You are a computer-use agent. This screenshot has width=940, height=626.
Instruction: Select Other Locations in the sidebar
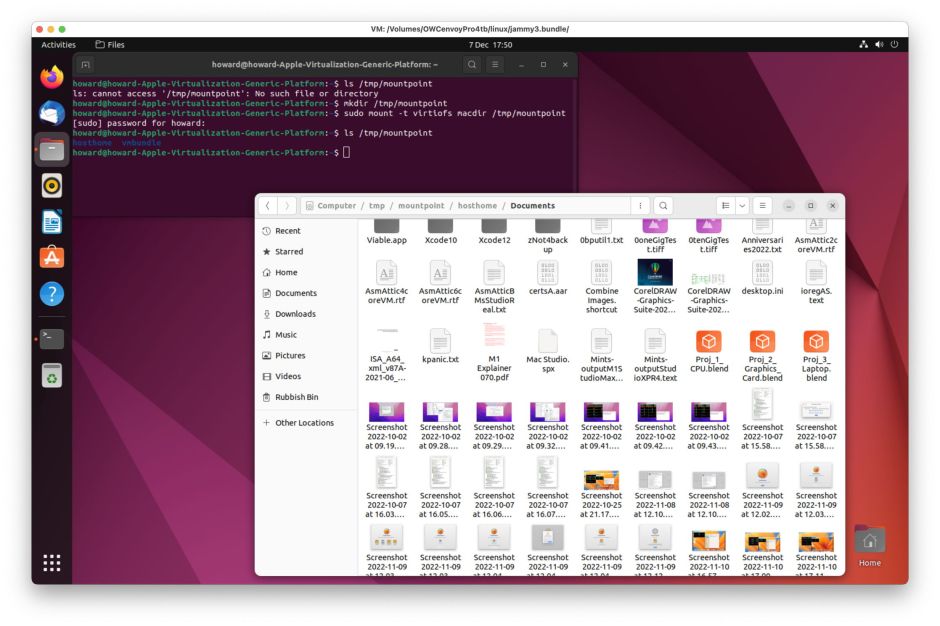304,423
